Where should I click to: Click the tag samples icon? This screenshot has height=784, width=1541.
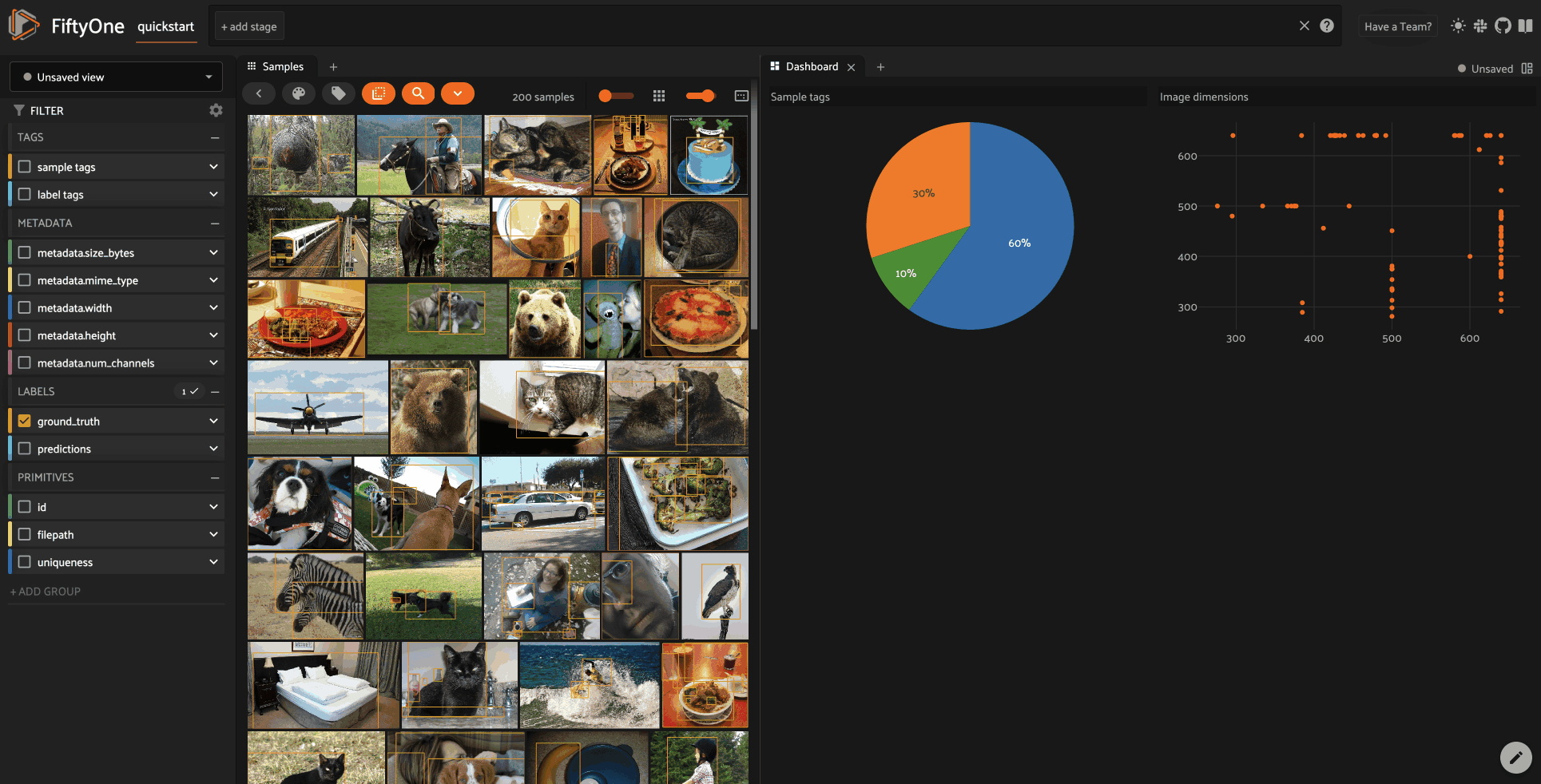click(339, 94)
